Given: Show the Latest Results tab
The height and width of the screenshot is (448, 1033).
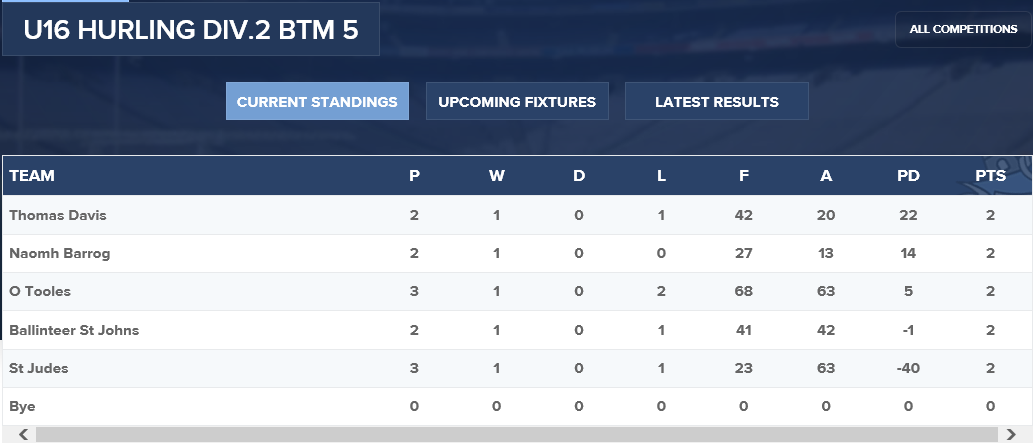Looking at the screenshot, I should (716, 101).
